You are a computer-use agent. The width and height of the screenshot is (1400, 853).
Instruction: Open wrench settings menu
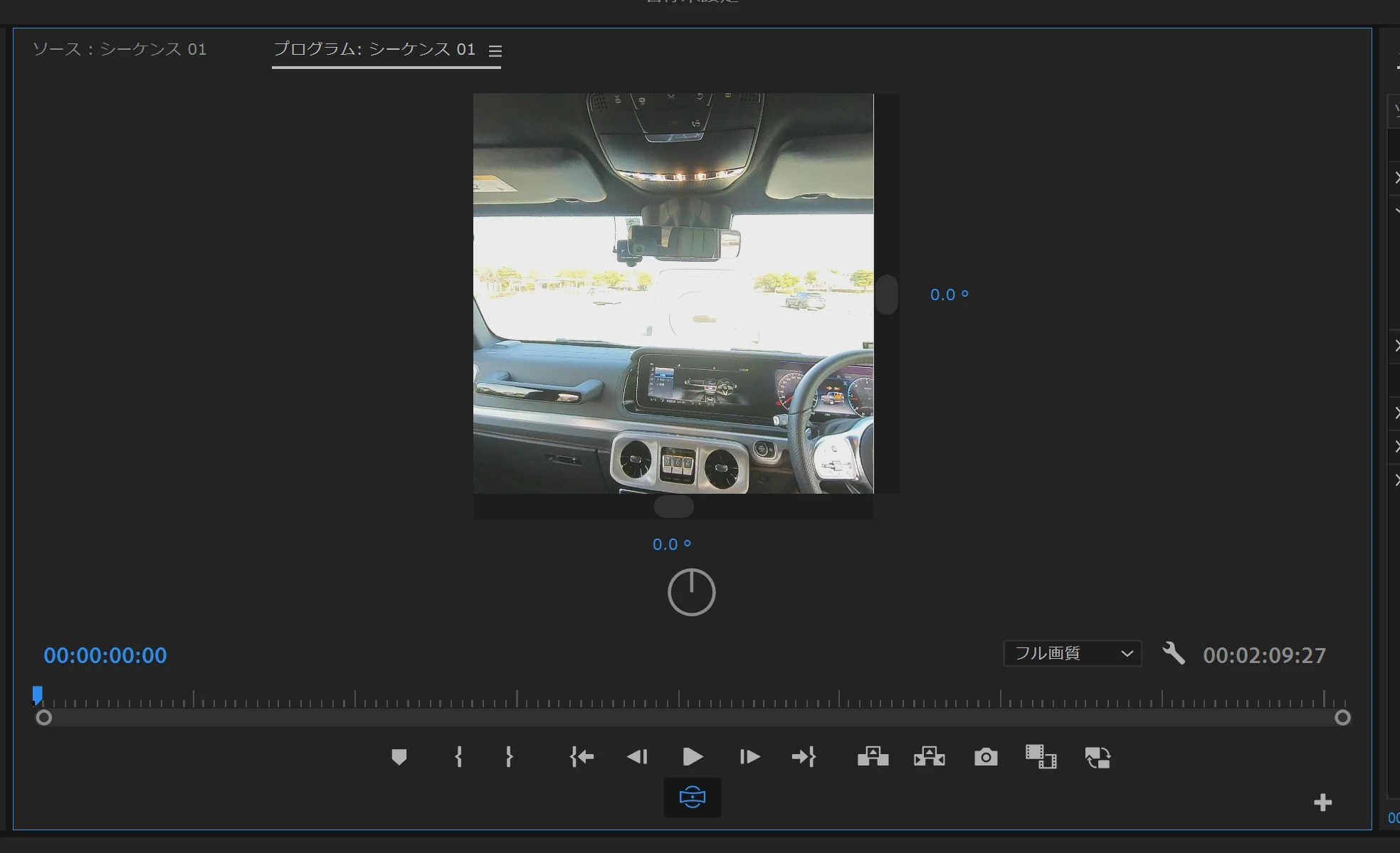[x=1173, y=653]
